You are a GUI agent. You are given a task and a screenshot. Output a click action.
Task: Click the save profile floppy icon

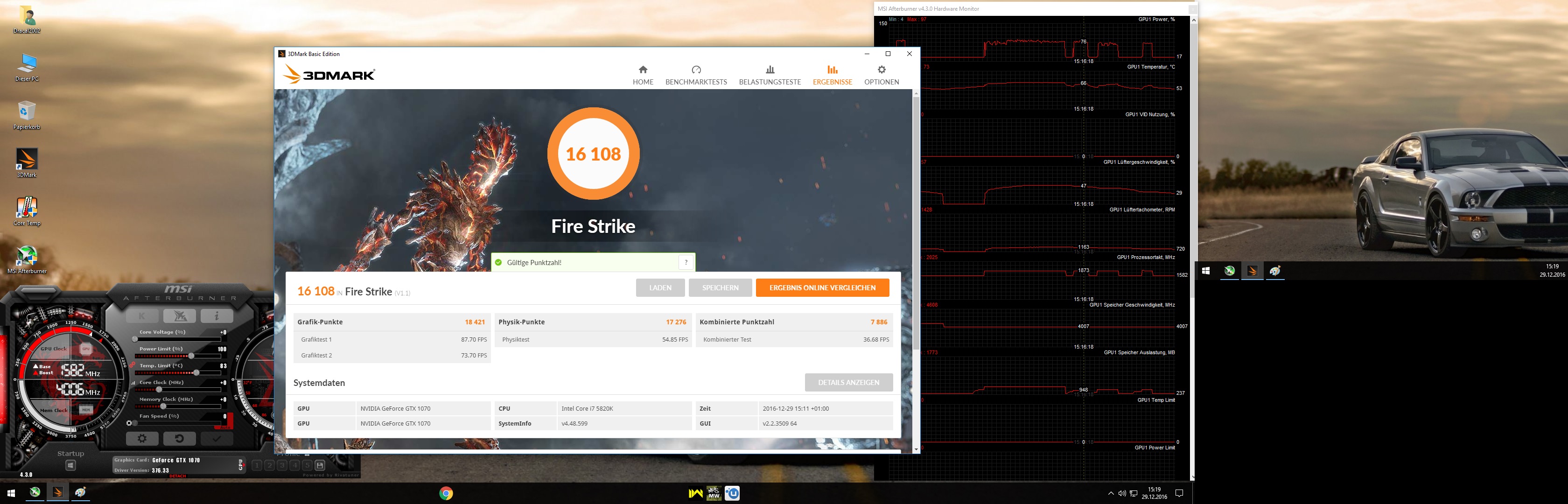point(320,465)
